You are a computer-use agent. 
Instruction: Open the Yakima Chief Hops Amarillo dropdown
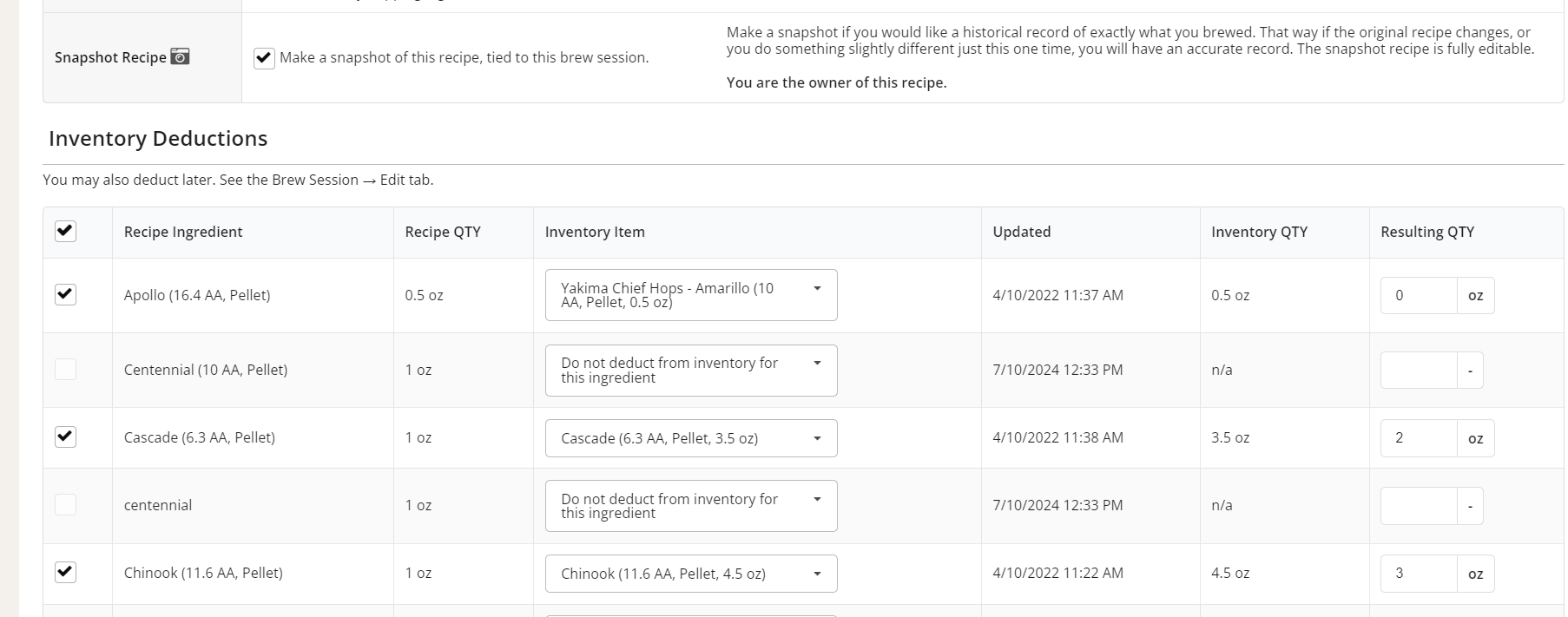click(x=691, y=295)
